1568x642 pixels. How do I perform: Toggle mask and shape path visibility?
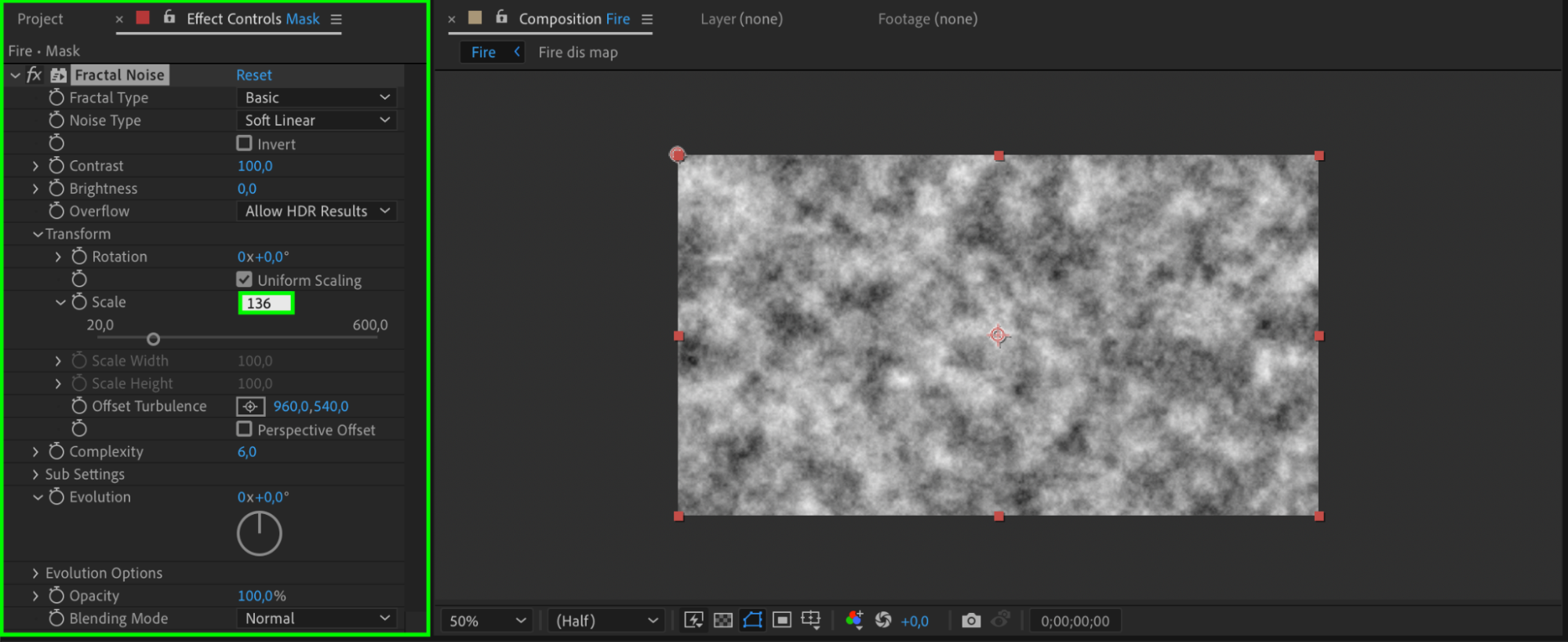click(x=752, y=620)
